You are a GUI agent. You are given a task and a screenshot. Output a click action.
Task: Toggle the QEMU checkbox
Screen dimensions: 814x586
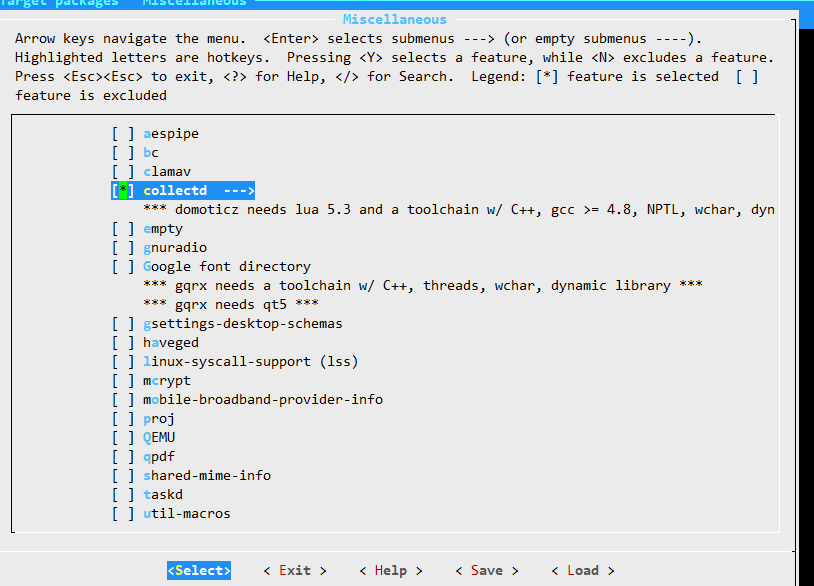[x=123, y=438]
